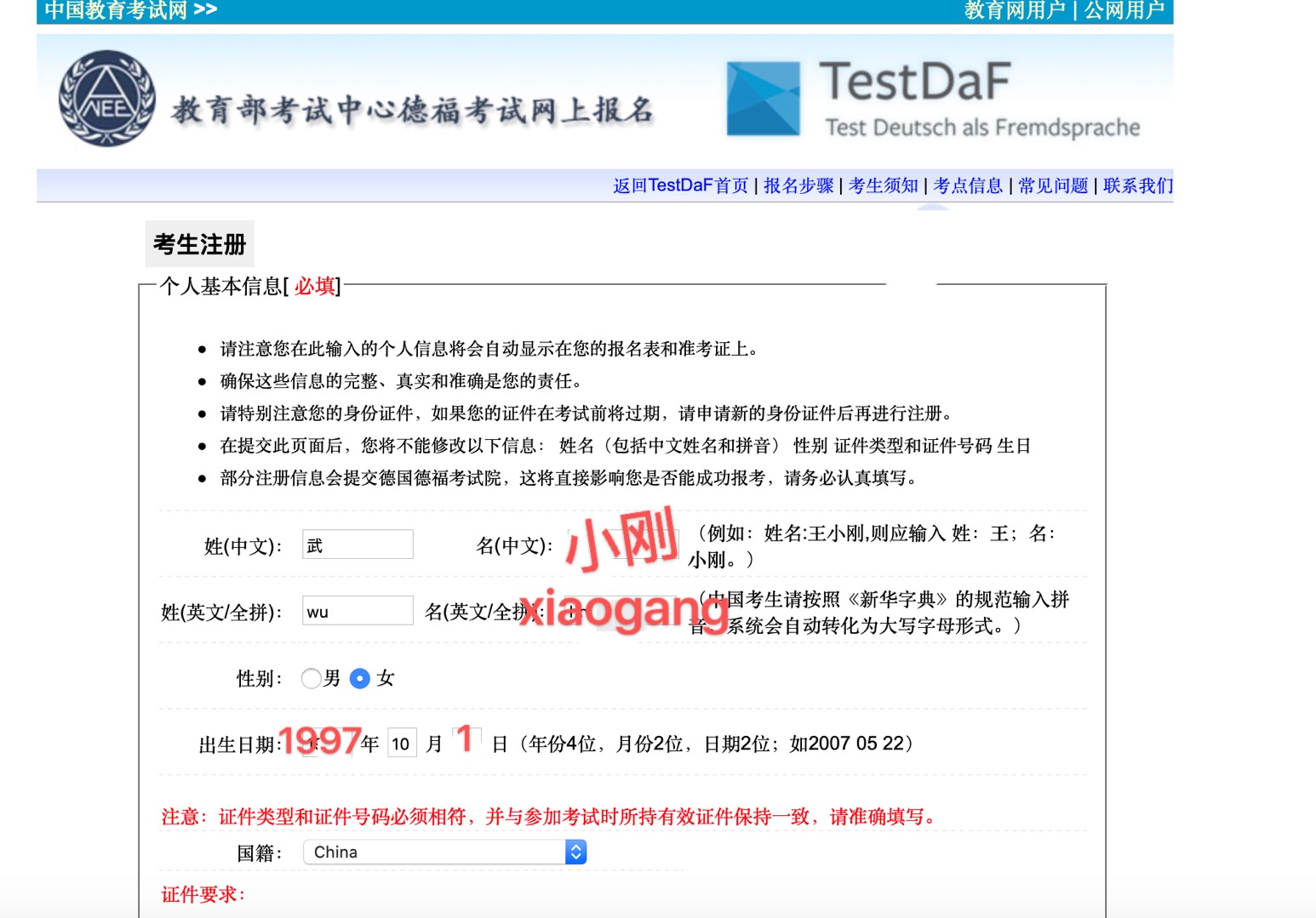The image size is (1316, 918).
Task: Click 联系我们 contact link
Action: coord(1137,185)
